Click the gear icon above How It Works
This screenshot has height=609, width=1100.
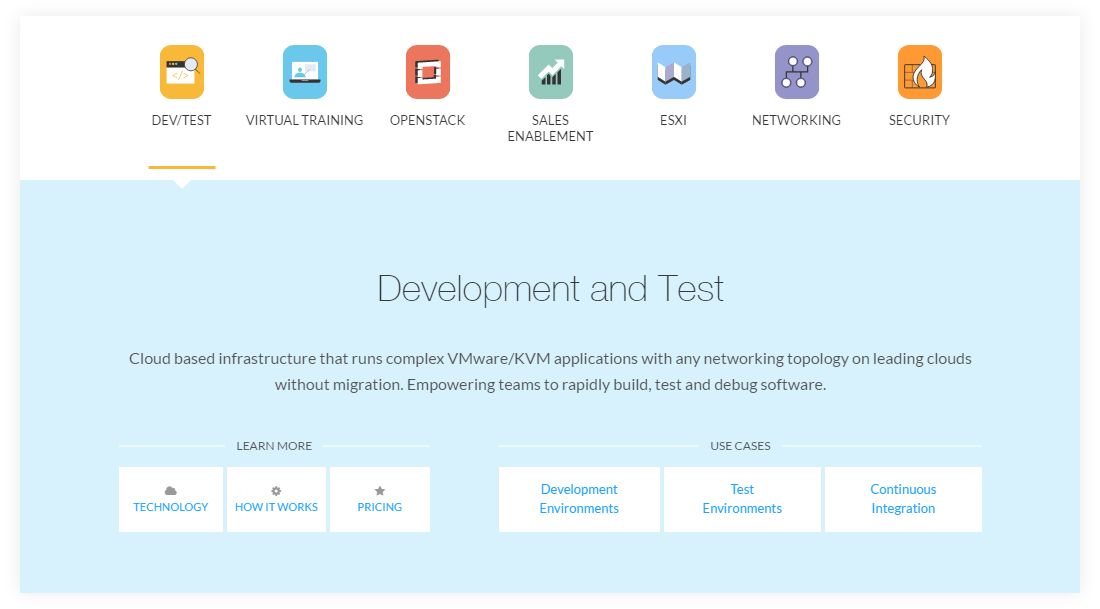pos(276,491)
